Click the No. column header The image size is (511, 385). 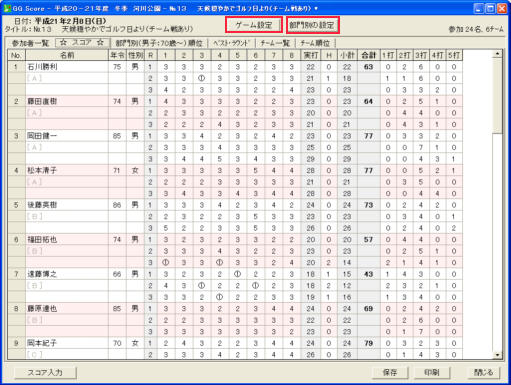pyautogui.click(x=16, y=55)
